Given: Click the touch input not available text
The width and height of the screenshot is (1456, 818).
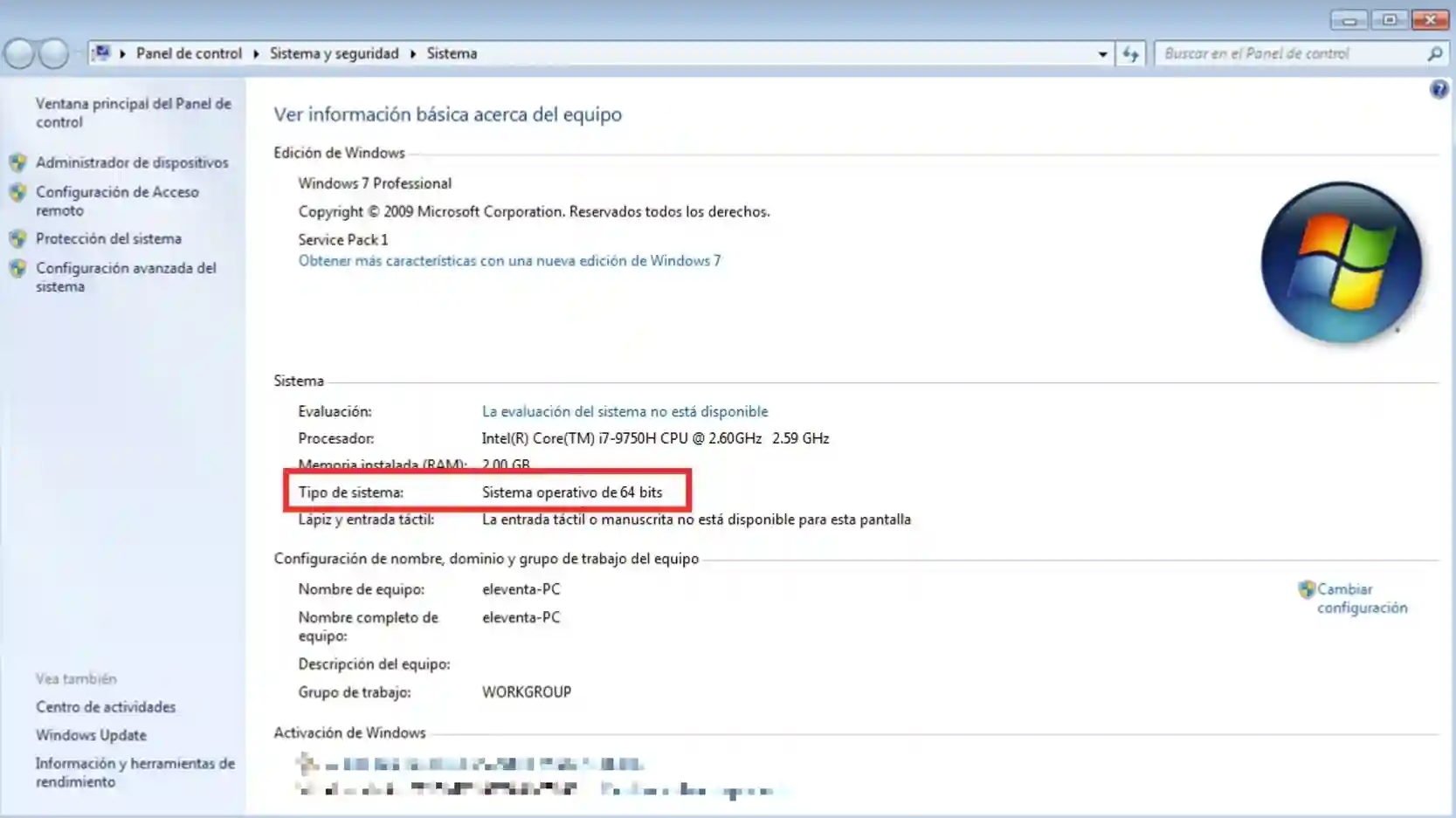Looking at the screenshot, I should click(696, 519).
